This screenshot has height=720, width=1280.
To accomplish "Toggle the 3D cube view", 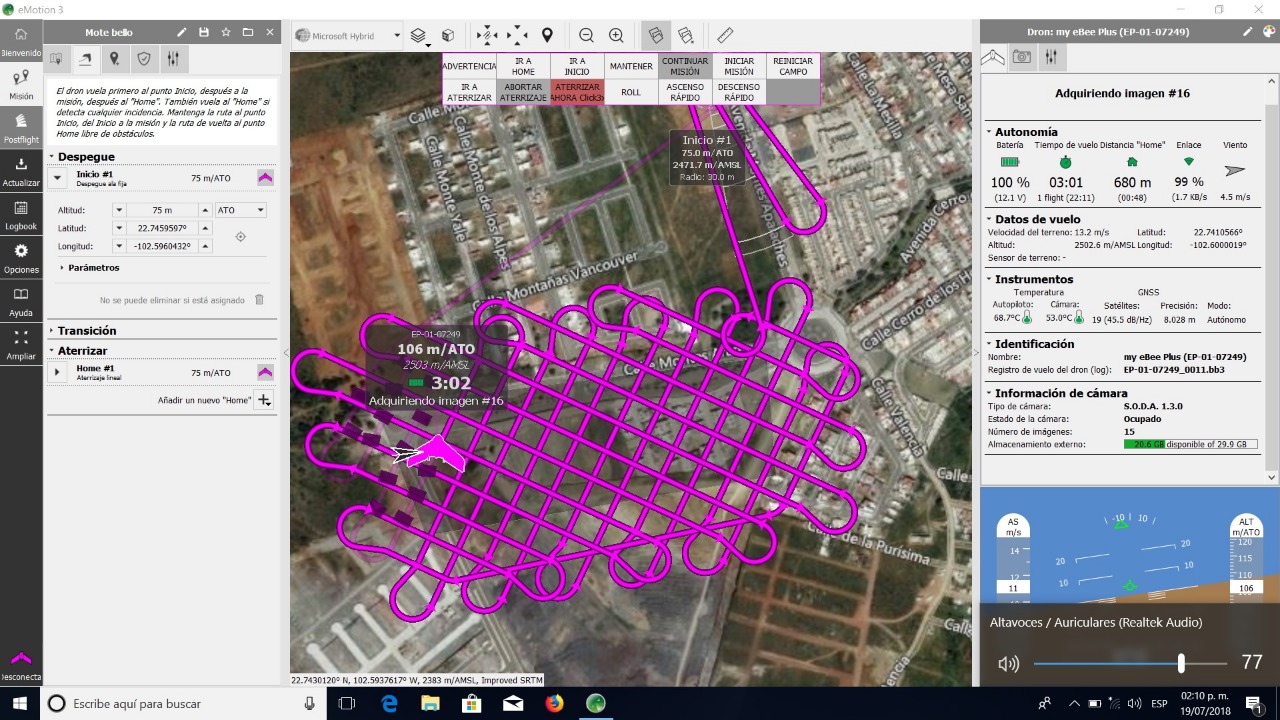I will 448,35.
